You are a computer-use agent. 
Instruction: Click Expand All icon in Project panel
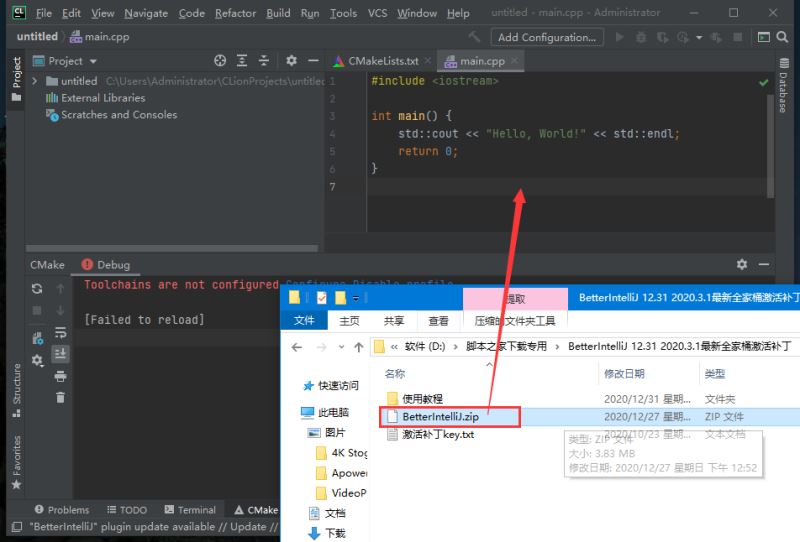242,61
